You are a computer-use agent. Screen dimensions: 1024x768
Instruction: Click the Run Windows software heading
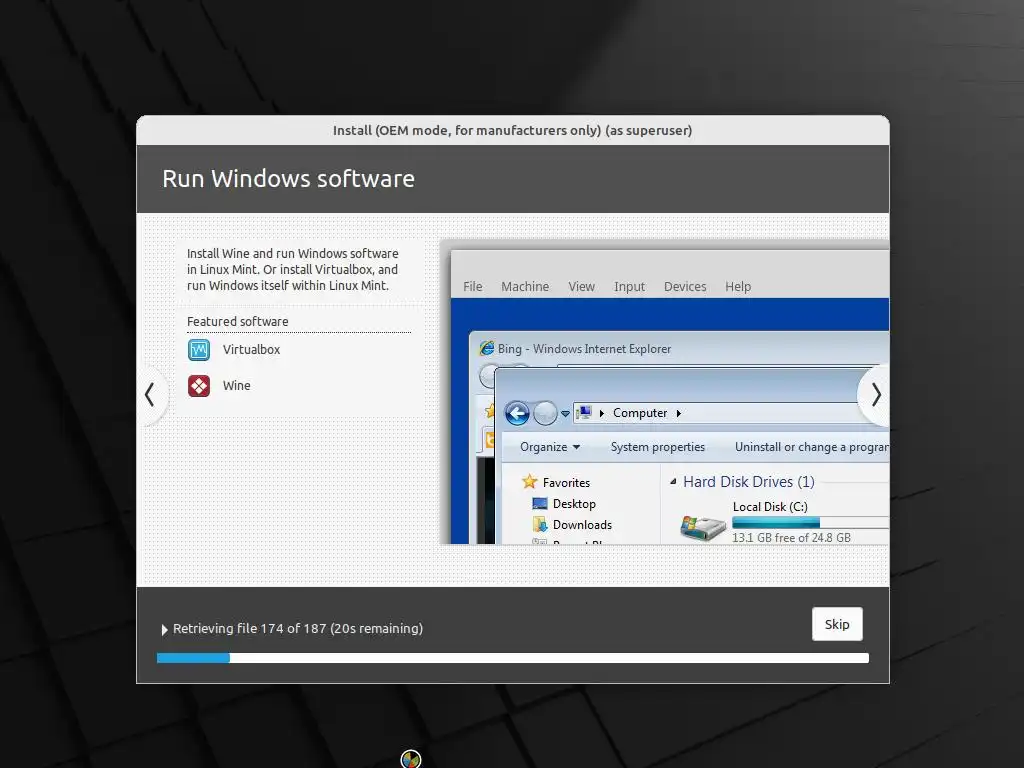[x=288, y=178]
